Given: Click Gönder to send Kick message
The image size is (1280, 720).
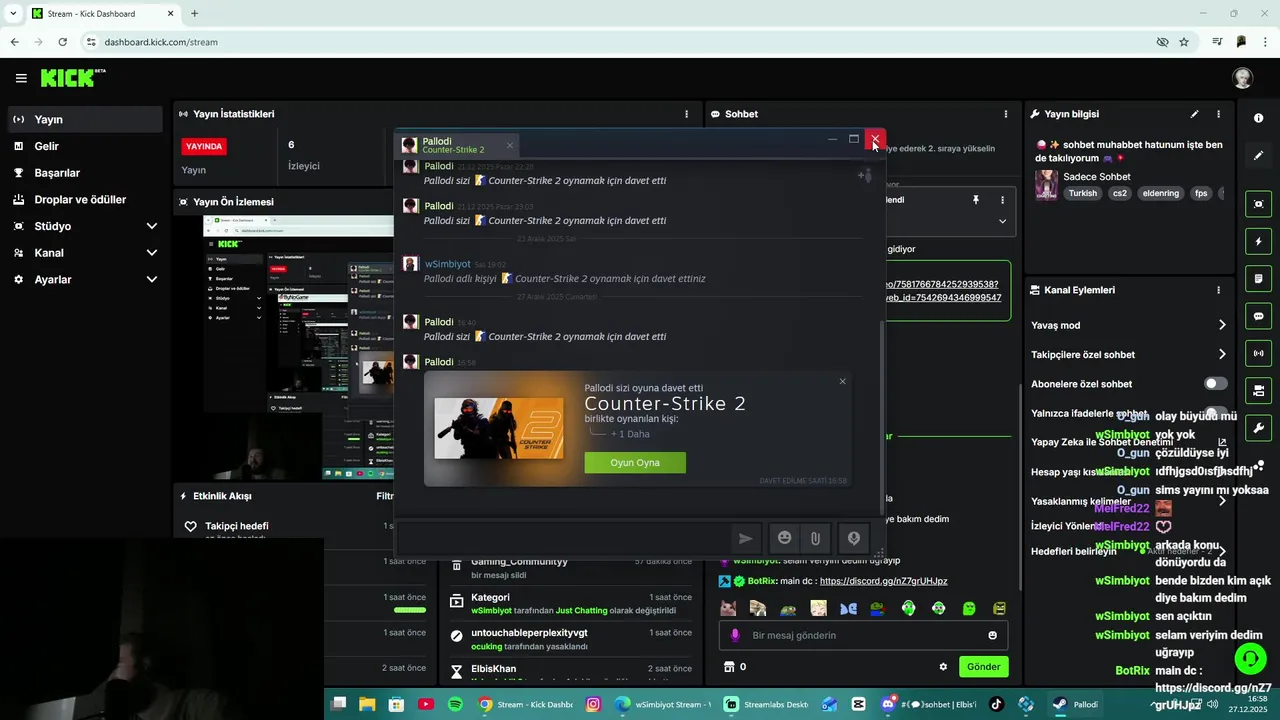Looking at the screenshot, I should click(983, 667).
